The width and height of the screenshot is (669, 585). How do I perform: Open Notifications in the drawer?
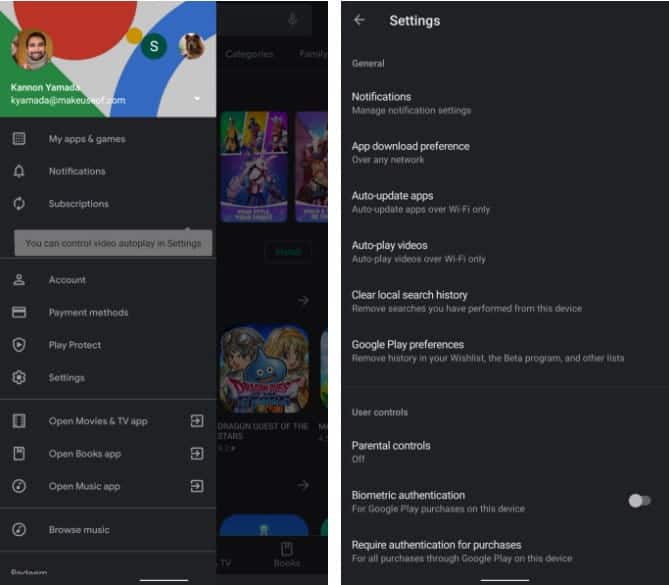[108, 171]
